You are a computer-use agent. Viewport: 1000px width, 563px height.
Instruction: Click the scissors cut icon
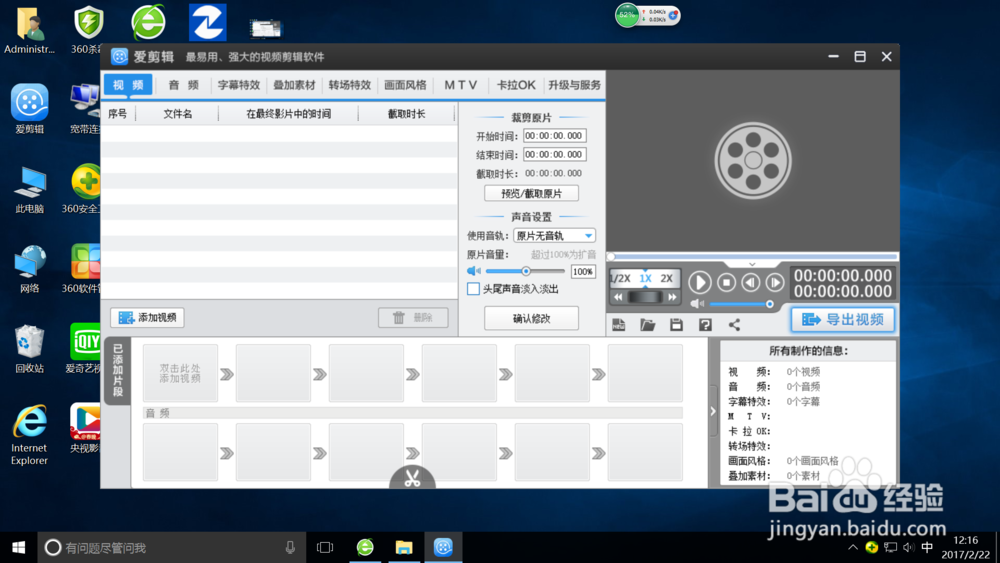pos(412,478)
